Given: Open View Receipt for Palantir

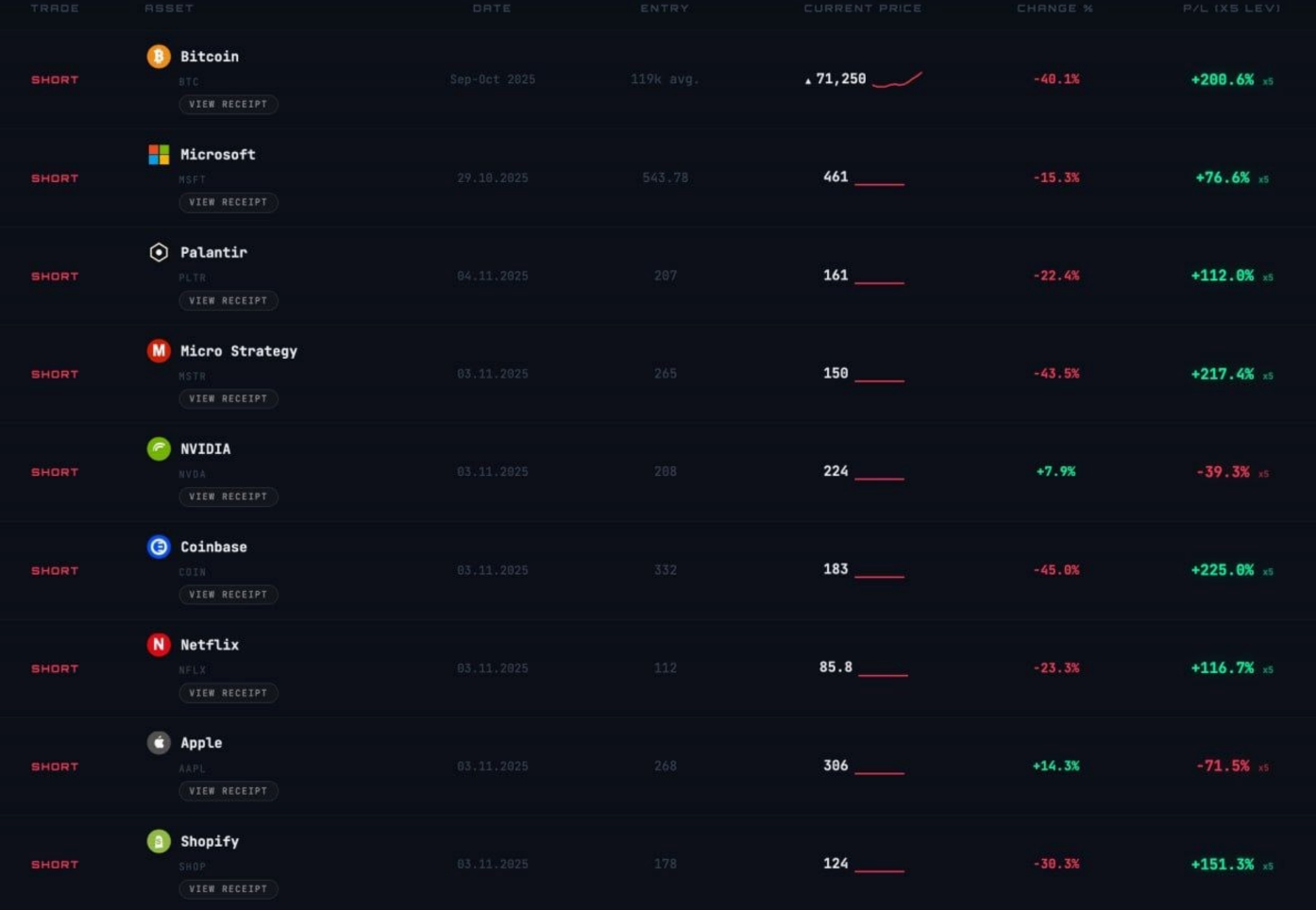Looking at the screenshot, I should point(228,300).
